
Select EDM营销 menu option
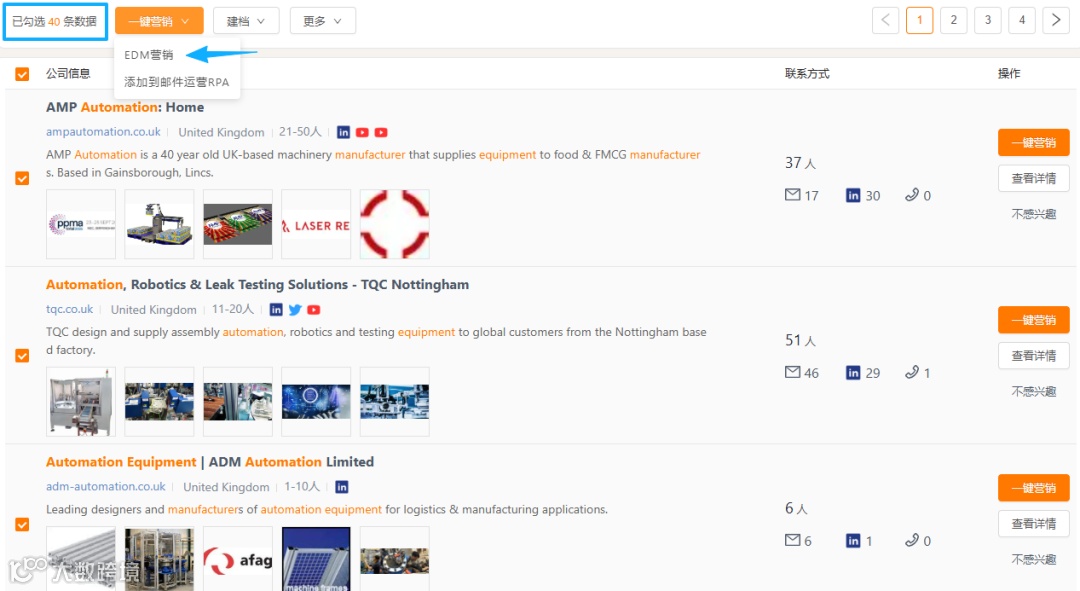pyautogui.click(x=149, y=55)
